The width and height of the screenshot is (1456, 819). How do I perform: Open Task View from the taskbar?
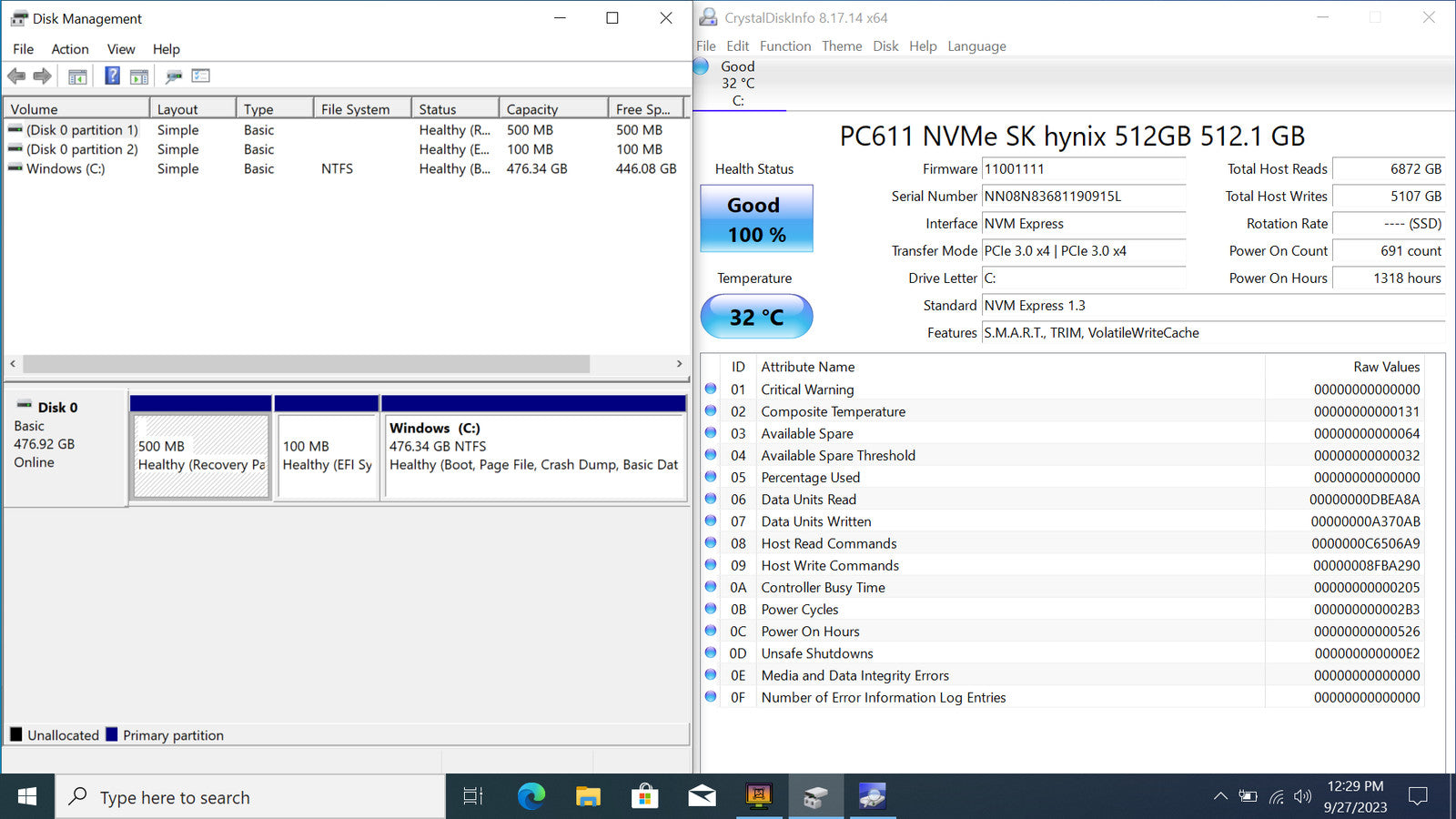point(473,797)
